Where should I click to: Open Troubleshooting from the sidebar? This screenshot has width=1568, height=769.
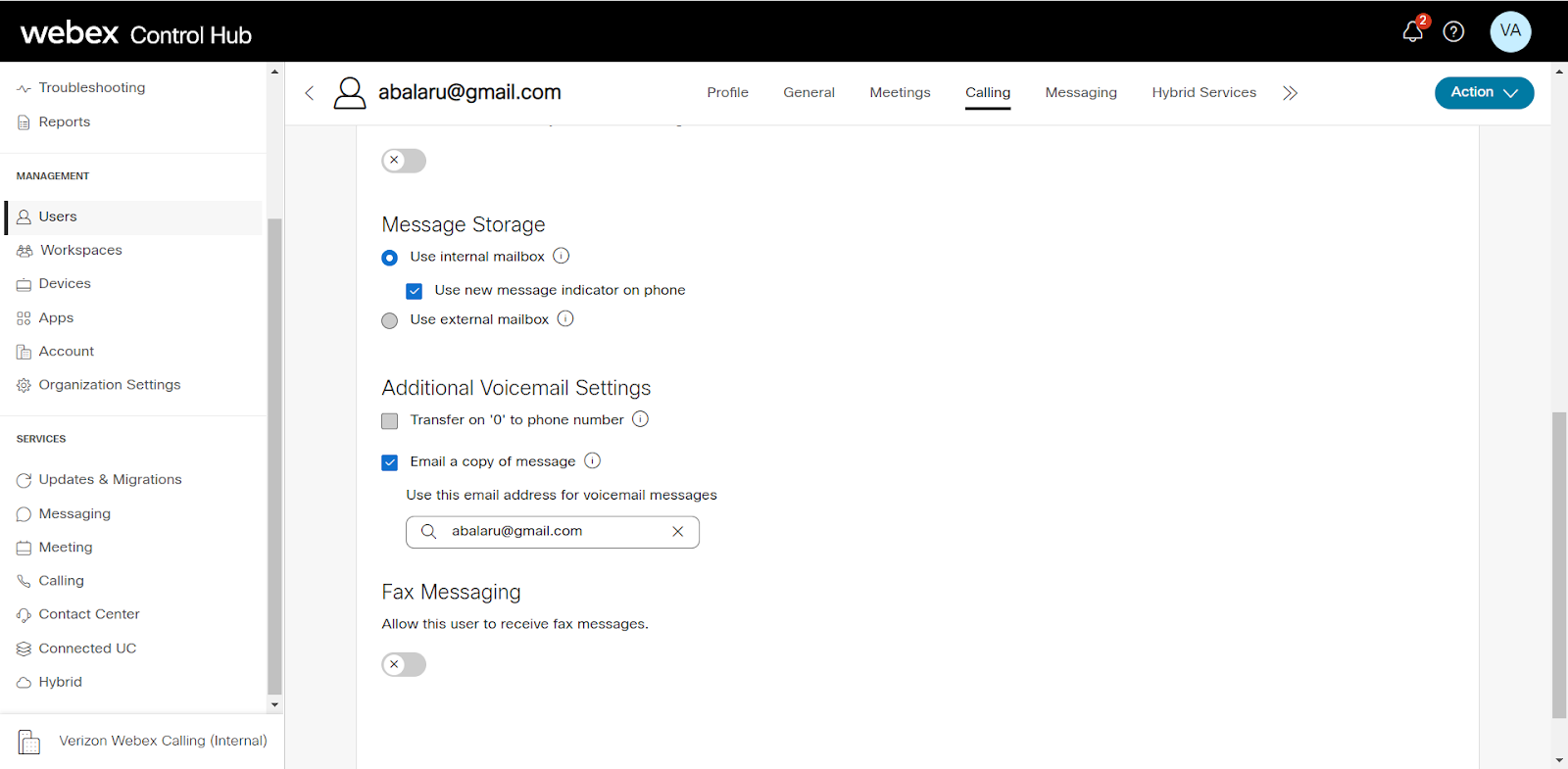(91, 87)
